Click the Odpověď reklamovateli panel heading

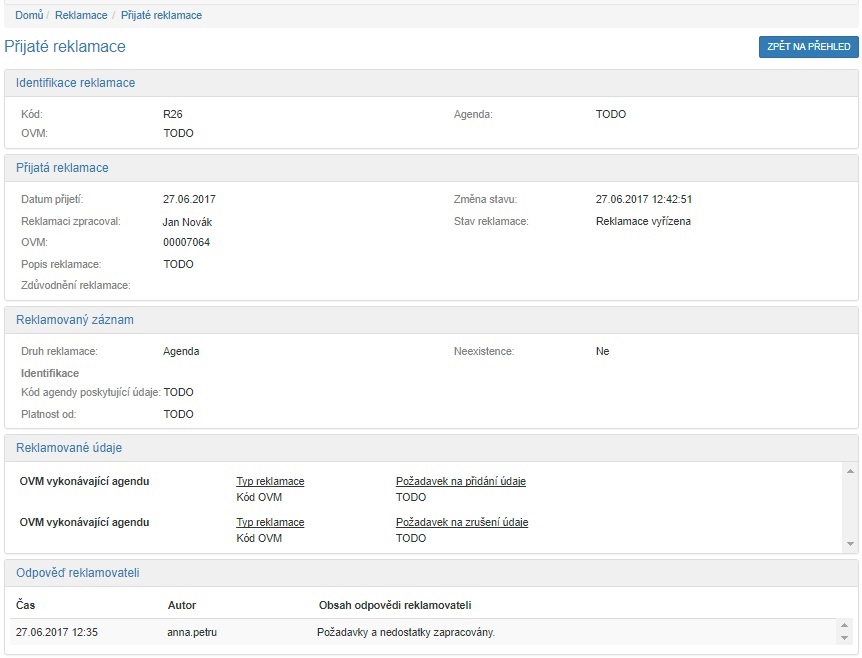(78, 572)
